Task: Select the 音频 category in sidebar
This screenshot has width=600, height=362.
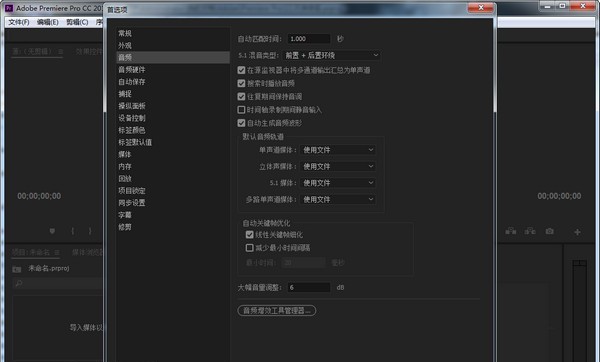Action: coord(173,57)
